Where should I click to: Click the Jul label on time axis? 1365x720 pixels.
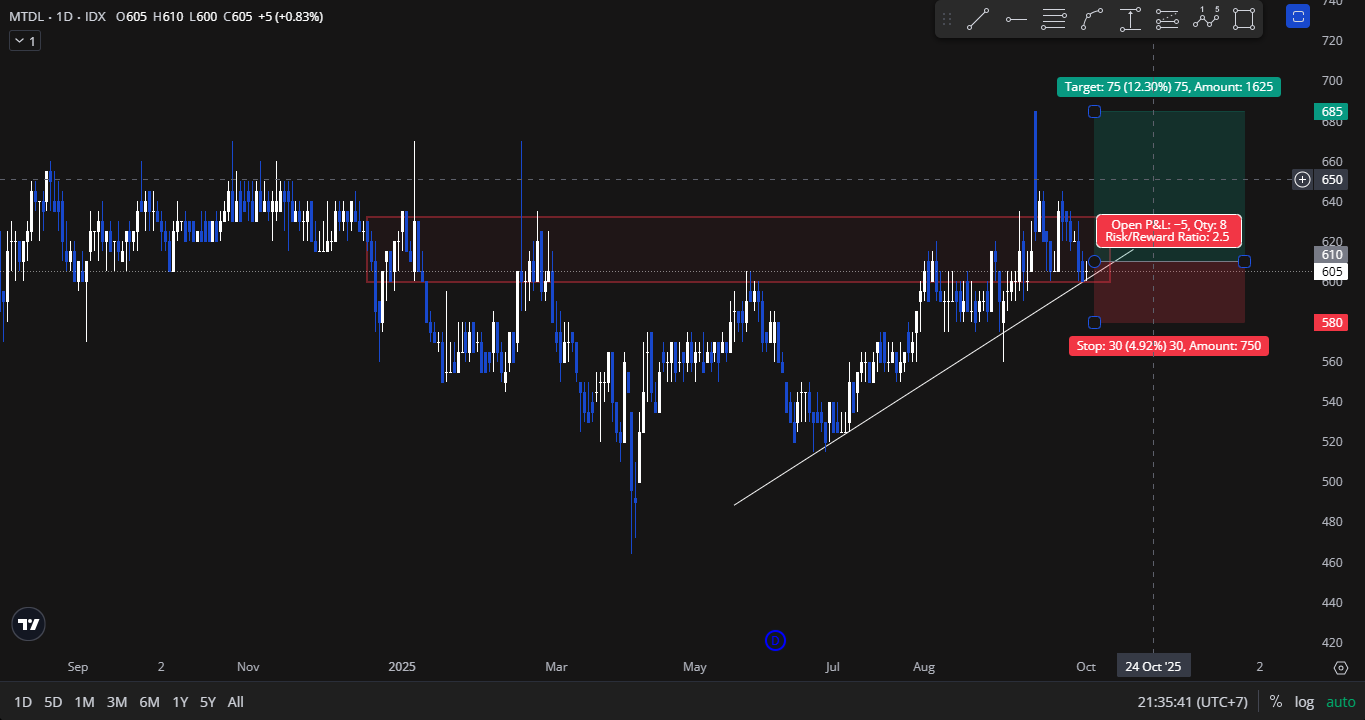[x=832, y=666]
